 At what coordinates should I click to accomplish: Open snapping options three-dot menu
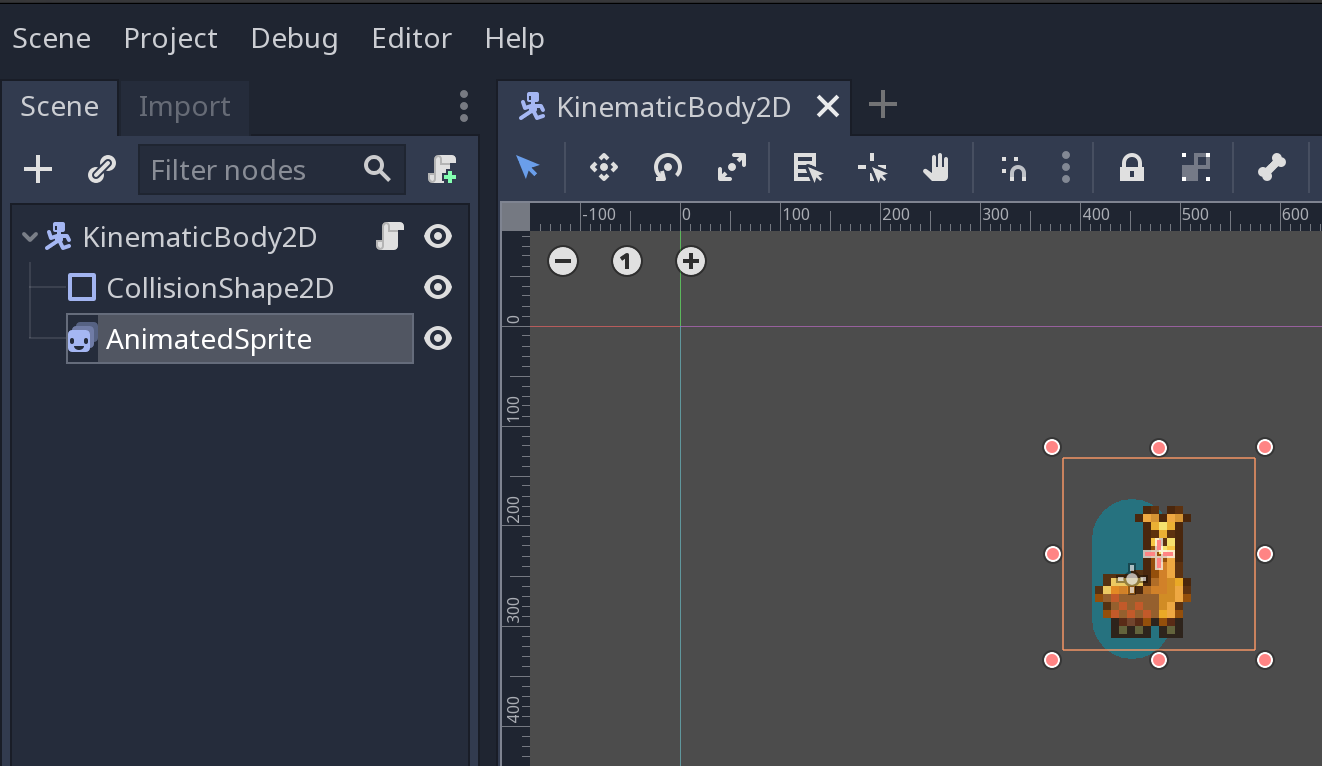tap(1066, 168)
